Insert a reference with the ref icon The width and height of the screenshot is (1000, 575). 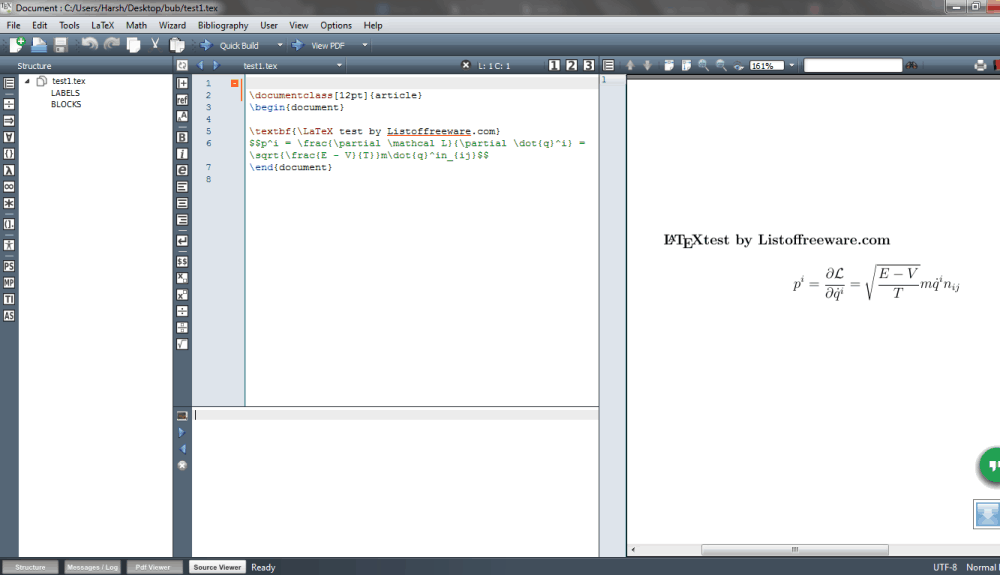[182, 100]
